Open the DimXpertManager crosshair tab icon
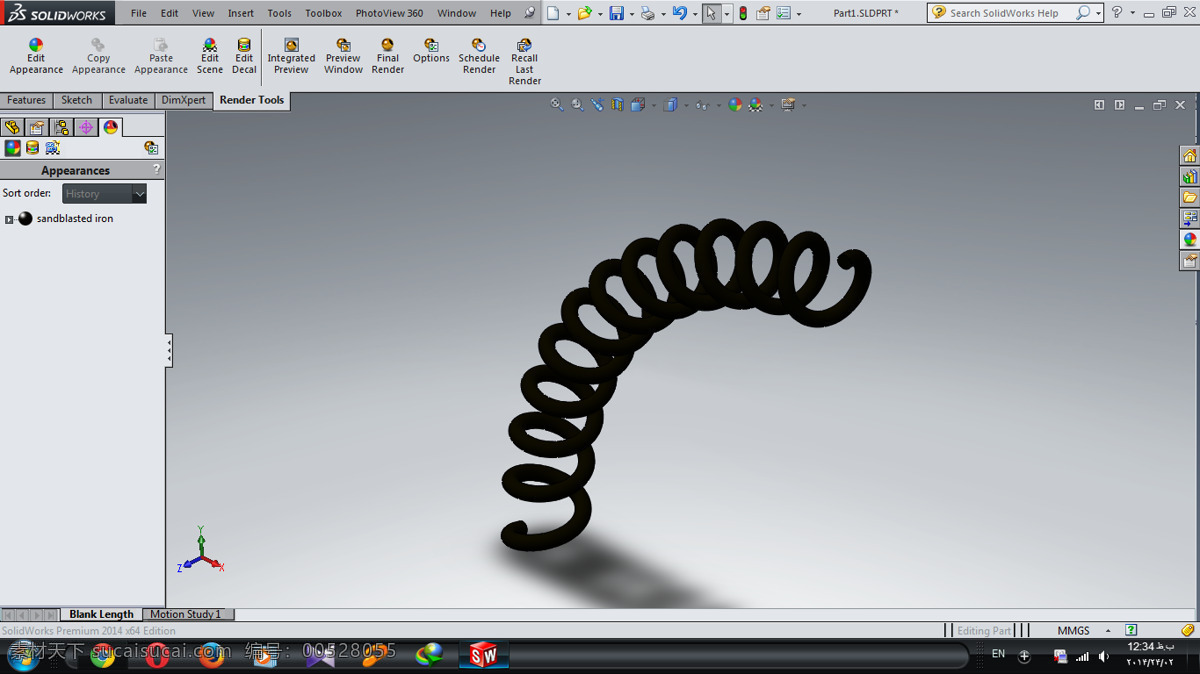 click(x=86, y=127)
